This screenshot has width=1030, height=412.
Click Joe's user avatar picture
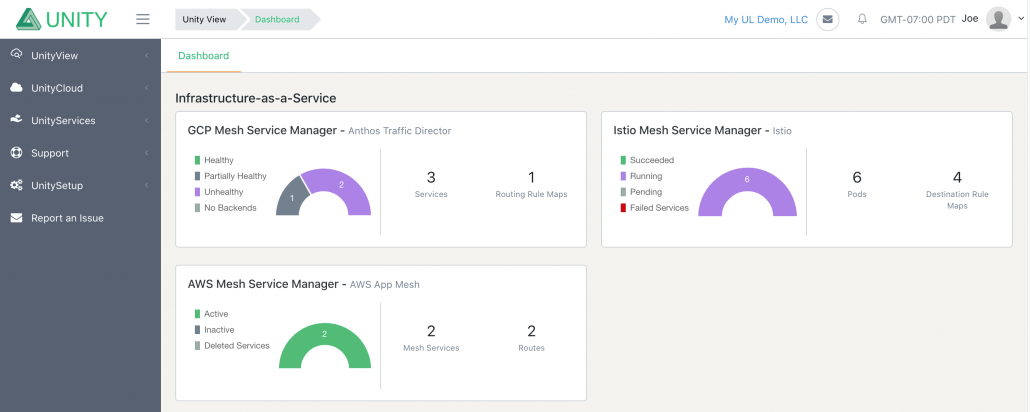coord(998,19)
